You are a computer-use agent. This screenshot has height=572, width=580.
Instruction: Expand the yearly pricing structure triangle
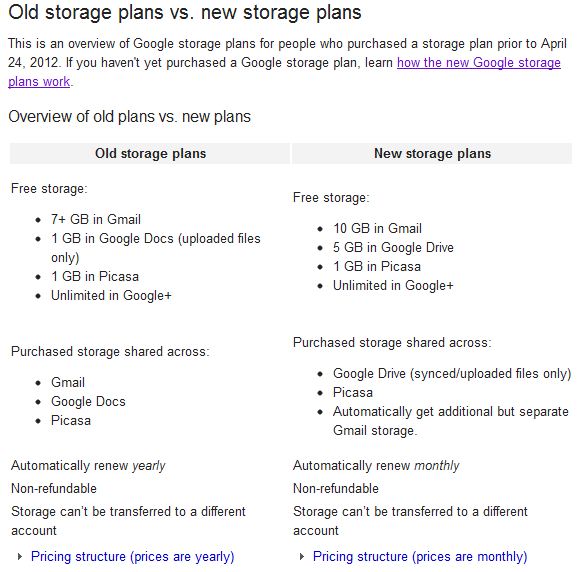click(20, 556)
